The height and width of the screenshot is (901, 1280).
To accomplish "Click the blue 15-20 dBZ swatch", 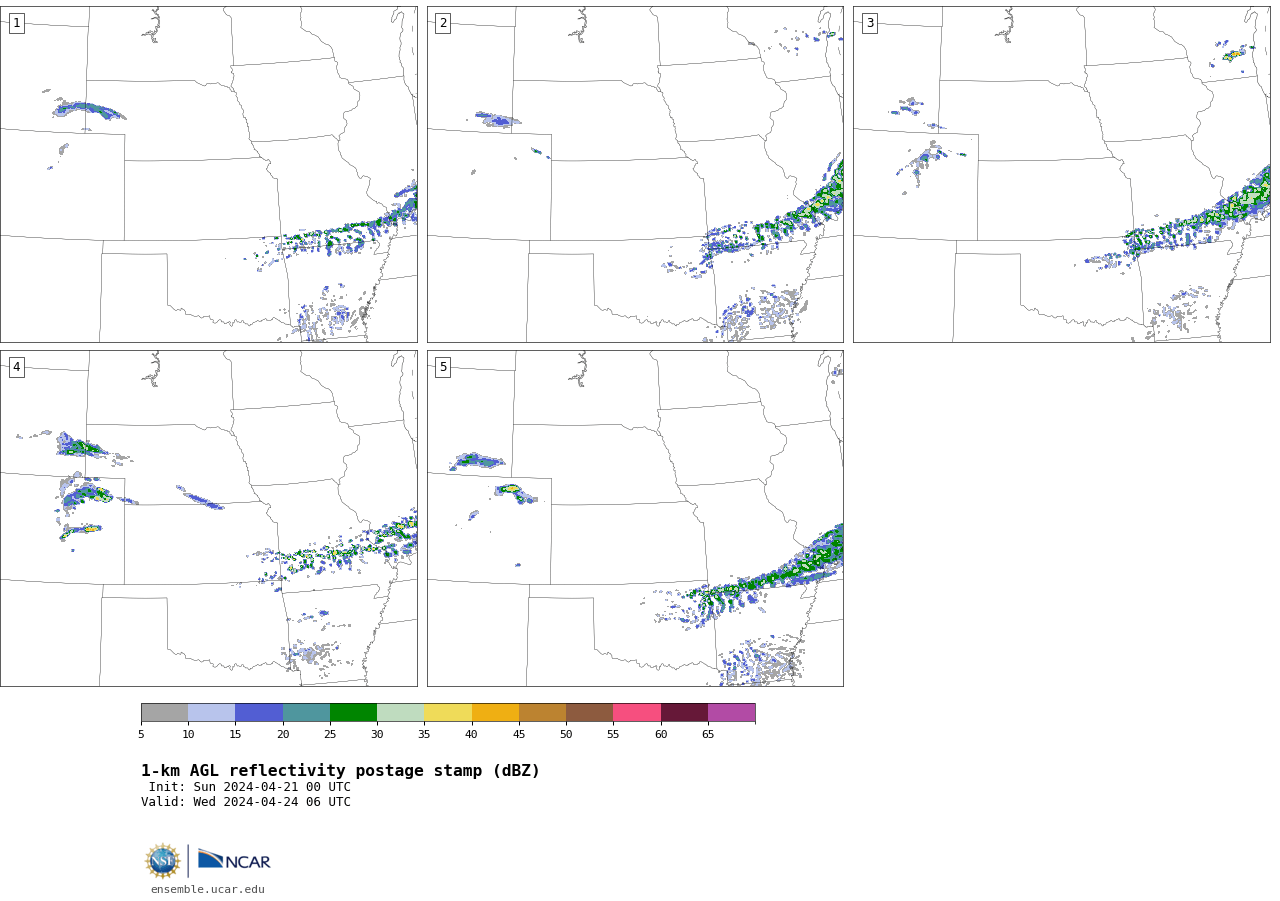I will point(259,713).
